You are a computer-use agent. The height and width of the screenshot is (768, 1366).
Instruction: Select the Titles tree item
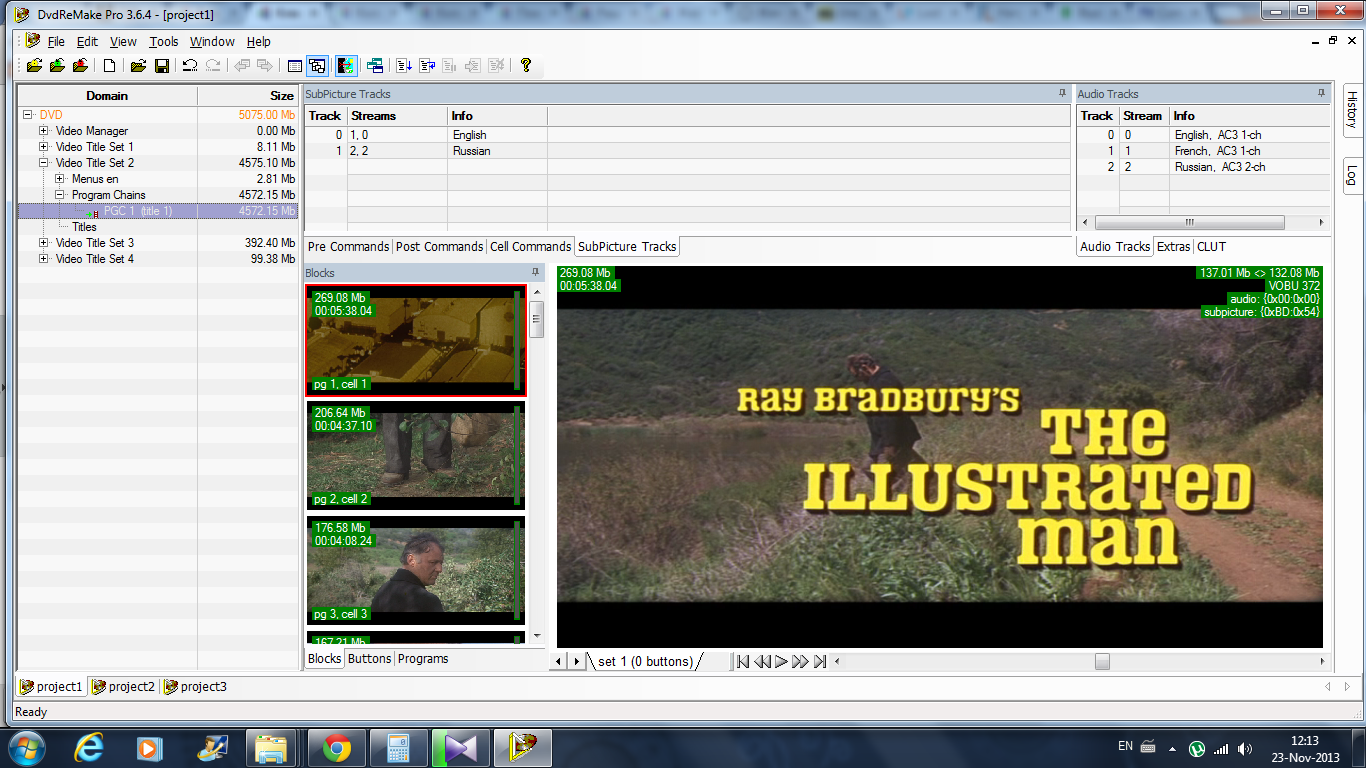pos(85,227)
